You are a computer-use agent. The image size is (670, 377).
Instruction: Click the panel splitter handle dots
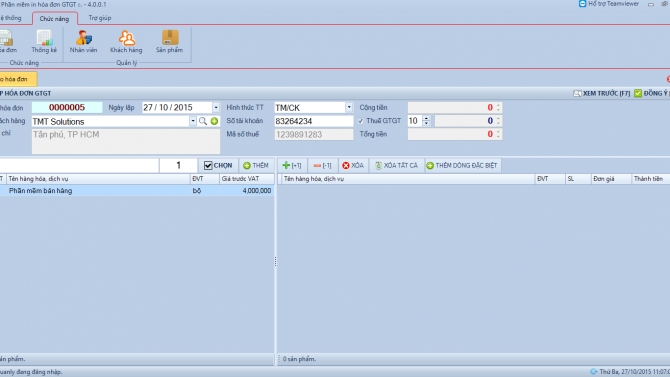coord(276,261)
